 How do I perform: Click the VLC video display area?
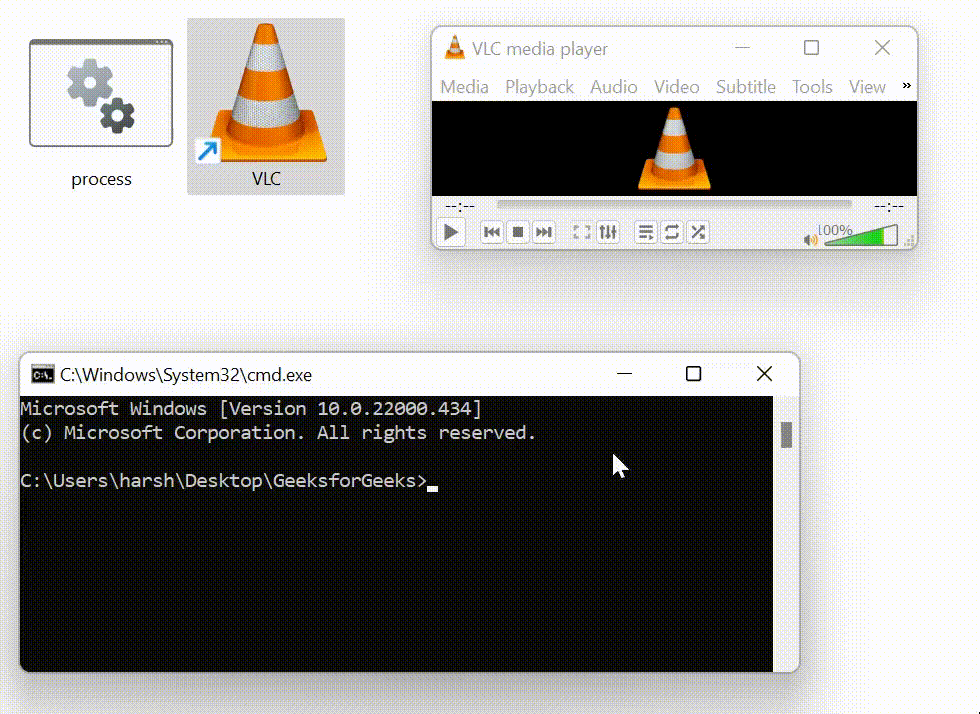(x=674, y=149)
